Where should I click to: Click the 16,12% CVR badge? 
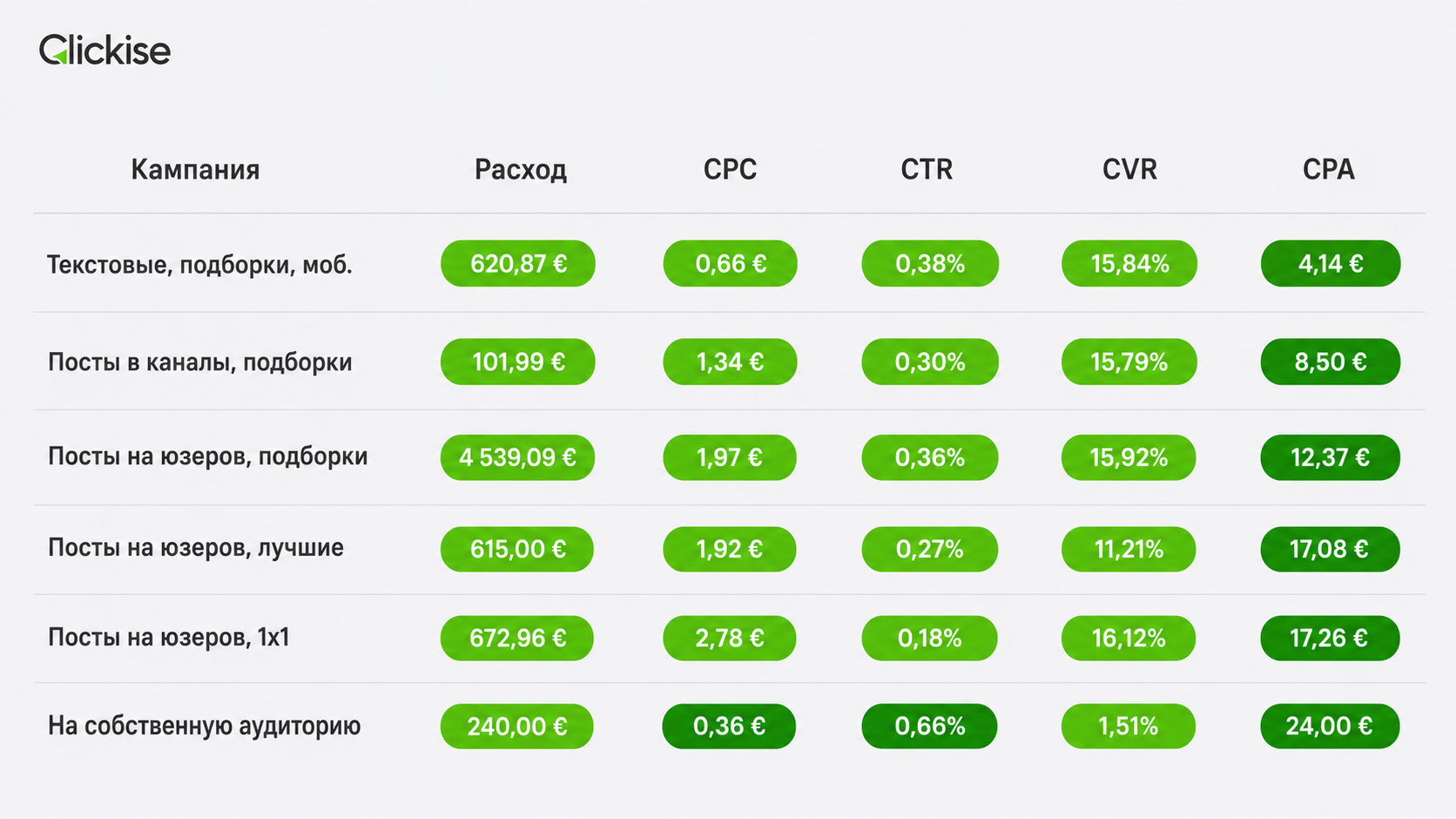click(1129, 638)
